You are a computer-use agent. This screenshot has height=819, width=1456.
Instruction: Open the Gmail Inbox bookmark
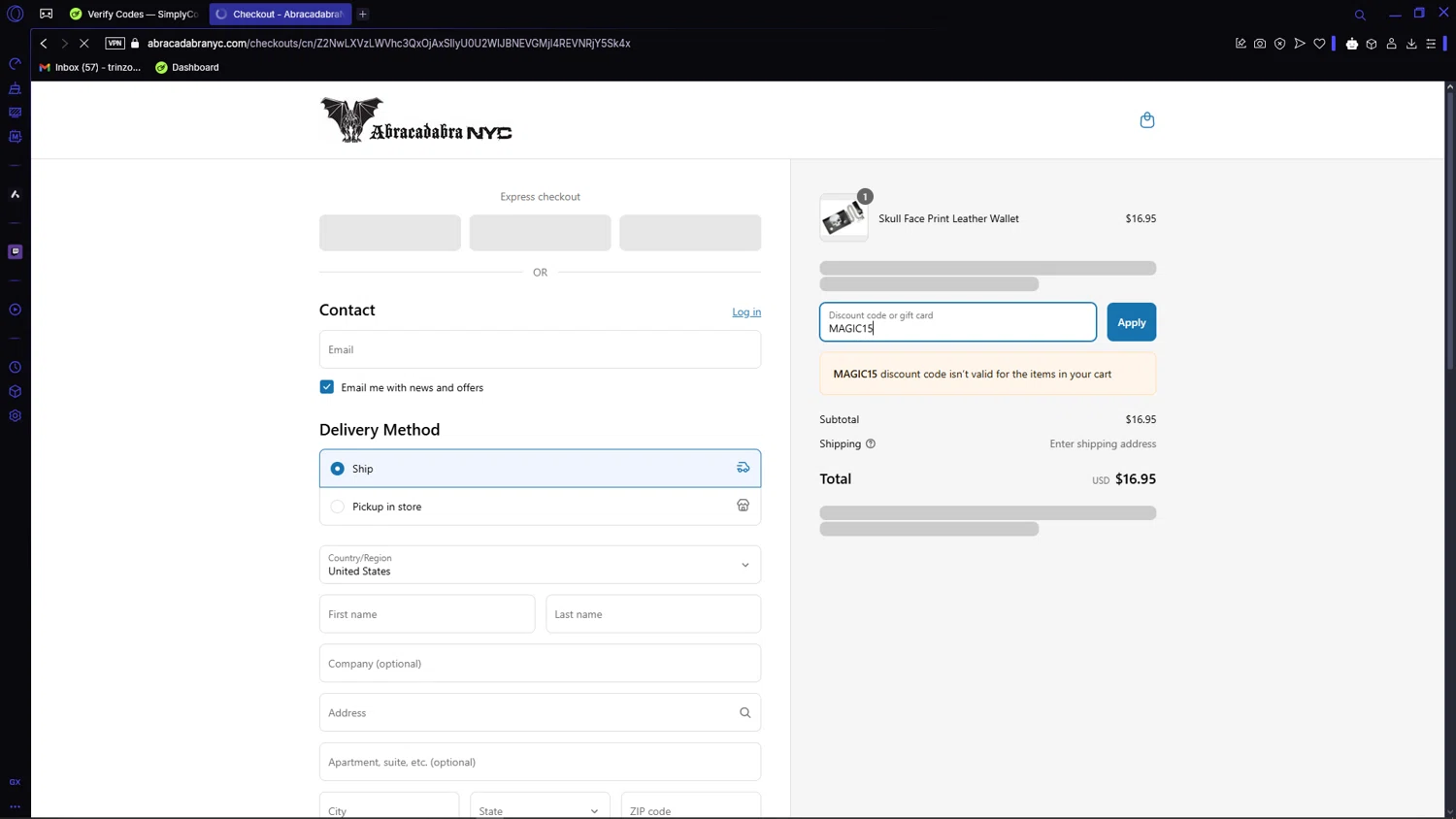89,68
